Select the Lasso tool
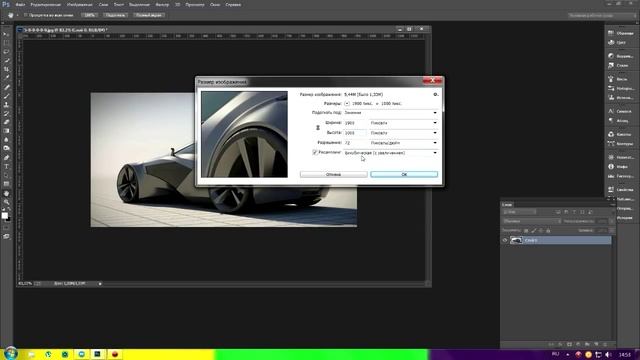 click(6, 52)
